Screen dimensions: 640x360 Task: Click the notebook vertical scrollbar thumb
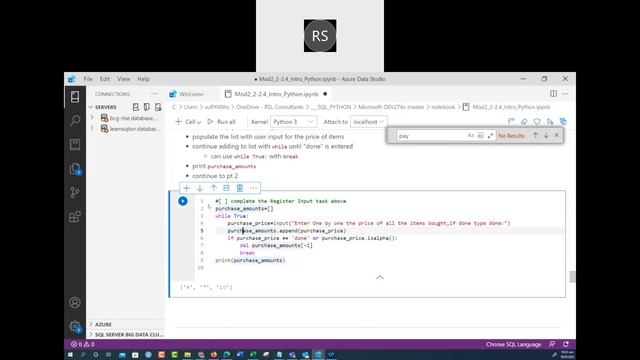(572, 276)
